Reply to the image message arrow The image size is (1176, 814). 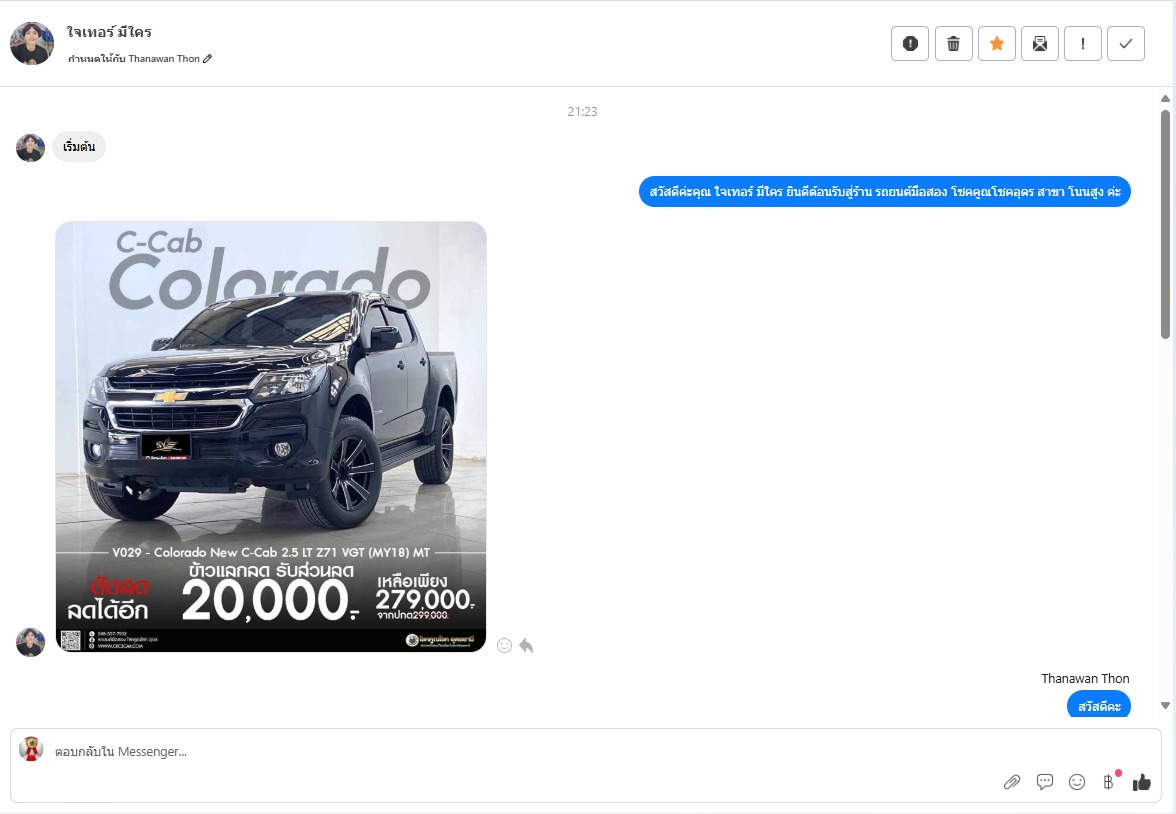pyautogui.click(x=526, y=645)
